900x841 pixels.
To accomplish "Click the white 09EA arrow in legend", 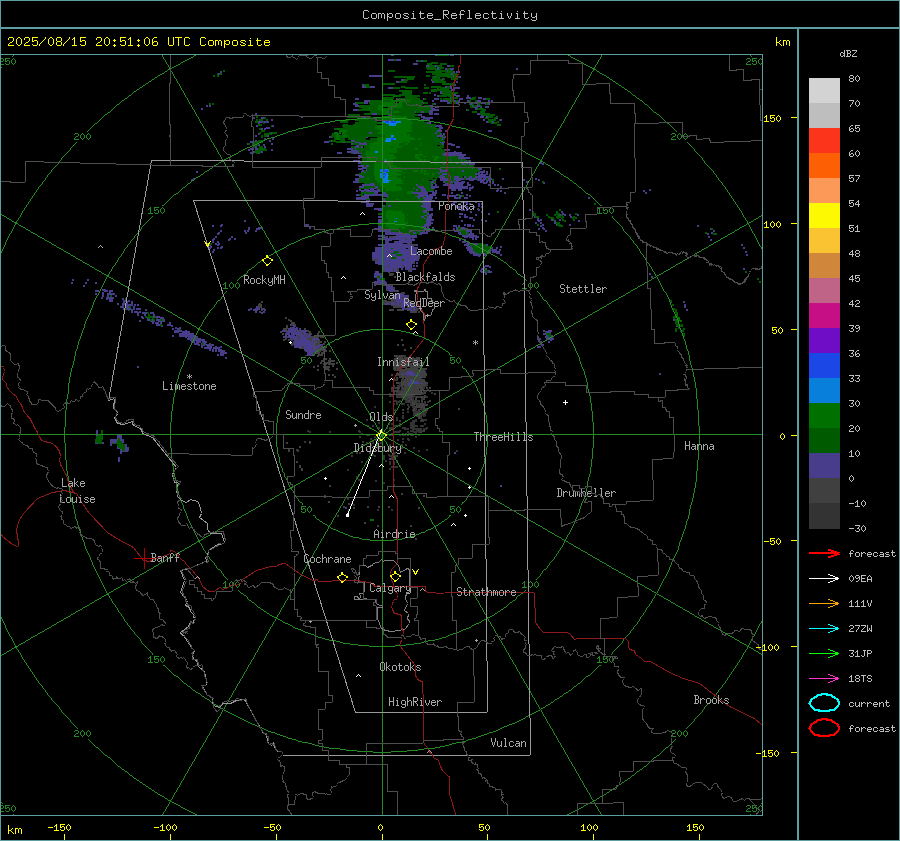I will point(824,579).
